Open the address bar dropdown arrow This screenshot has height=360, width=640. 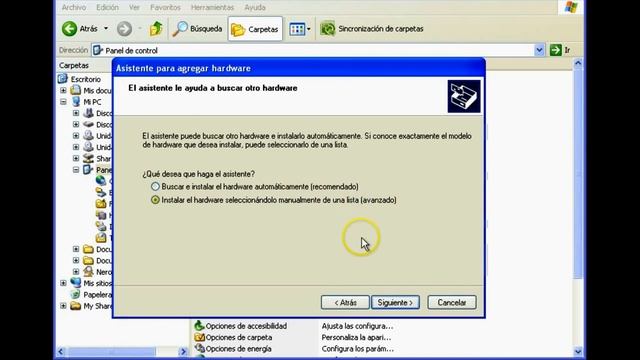pos(539,50)
